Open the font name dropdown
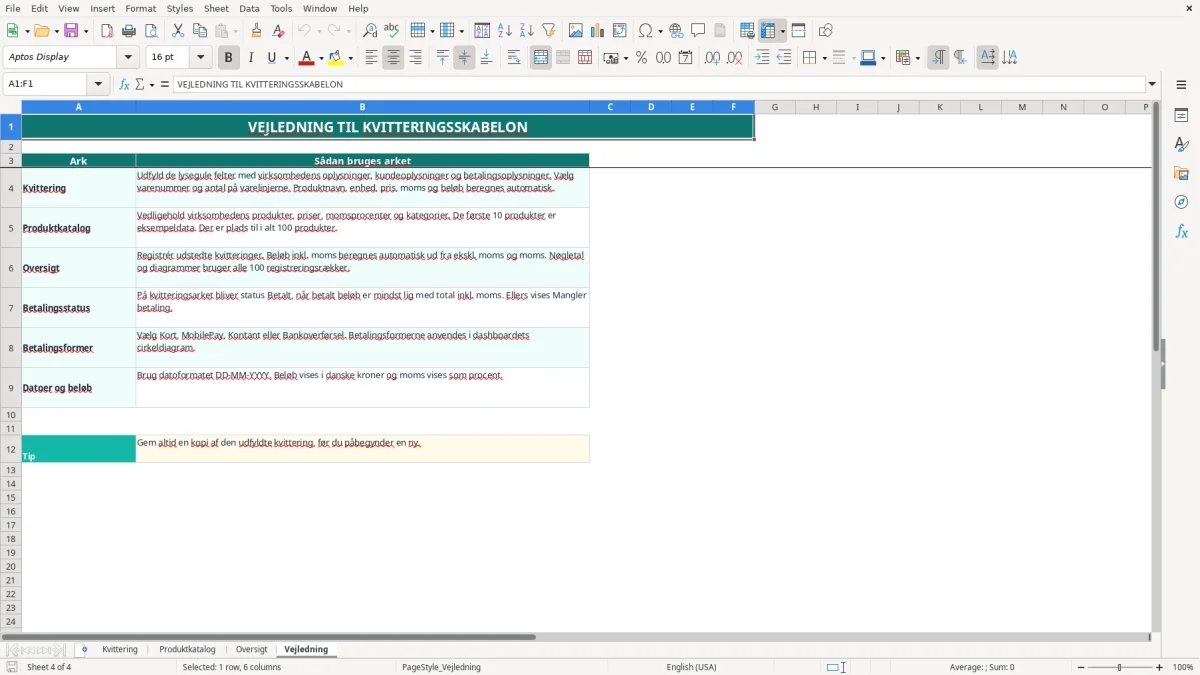Screen dimensions: 1200x675 point(128,58)
